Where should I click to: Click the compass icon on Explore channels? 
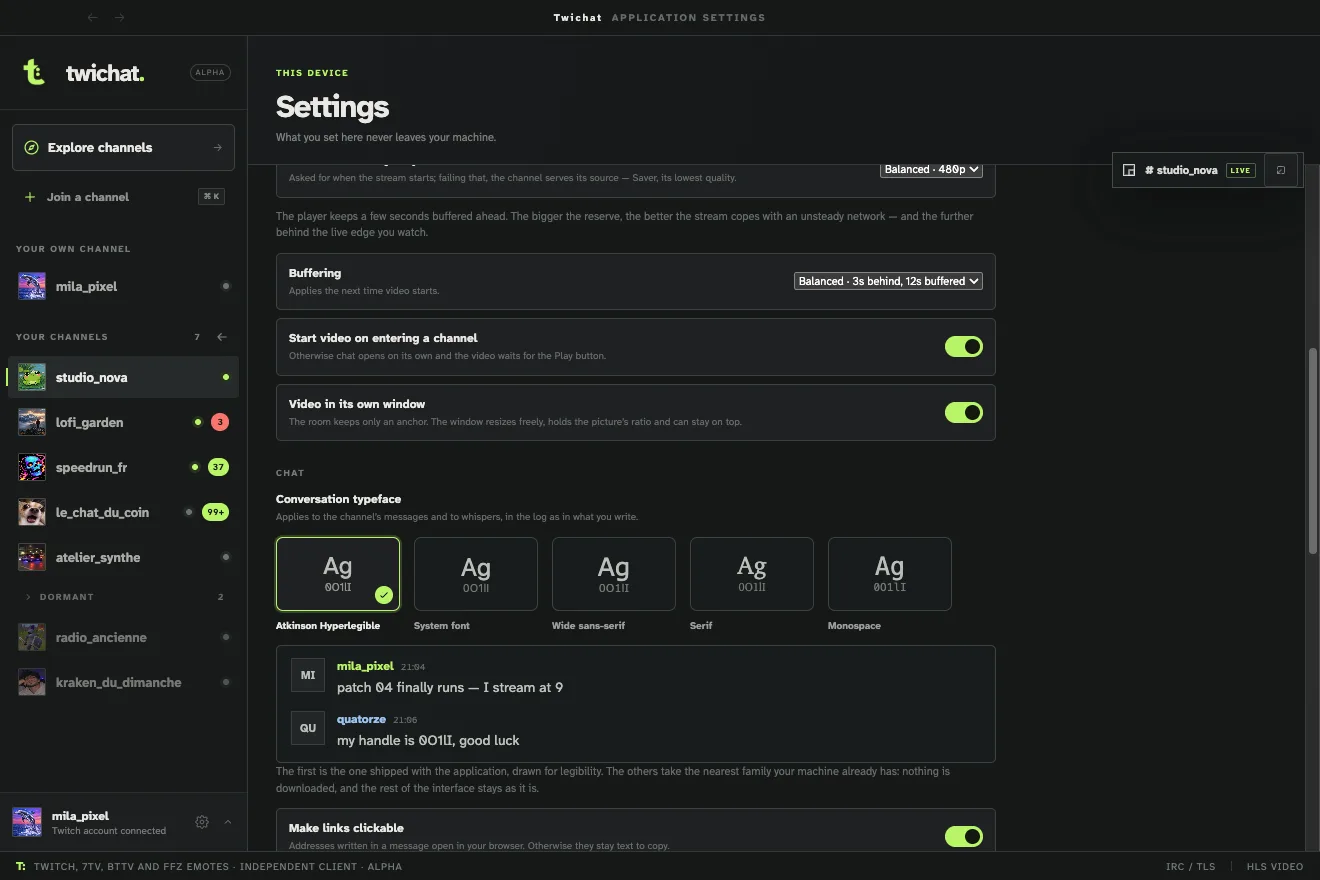click(x=32, y=147)
